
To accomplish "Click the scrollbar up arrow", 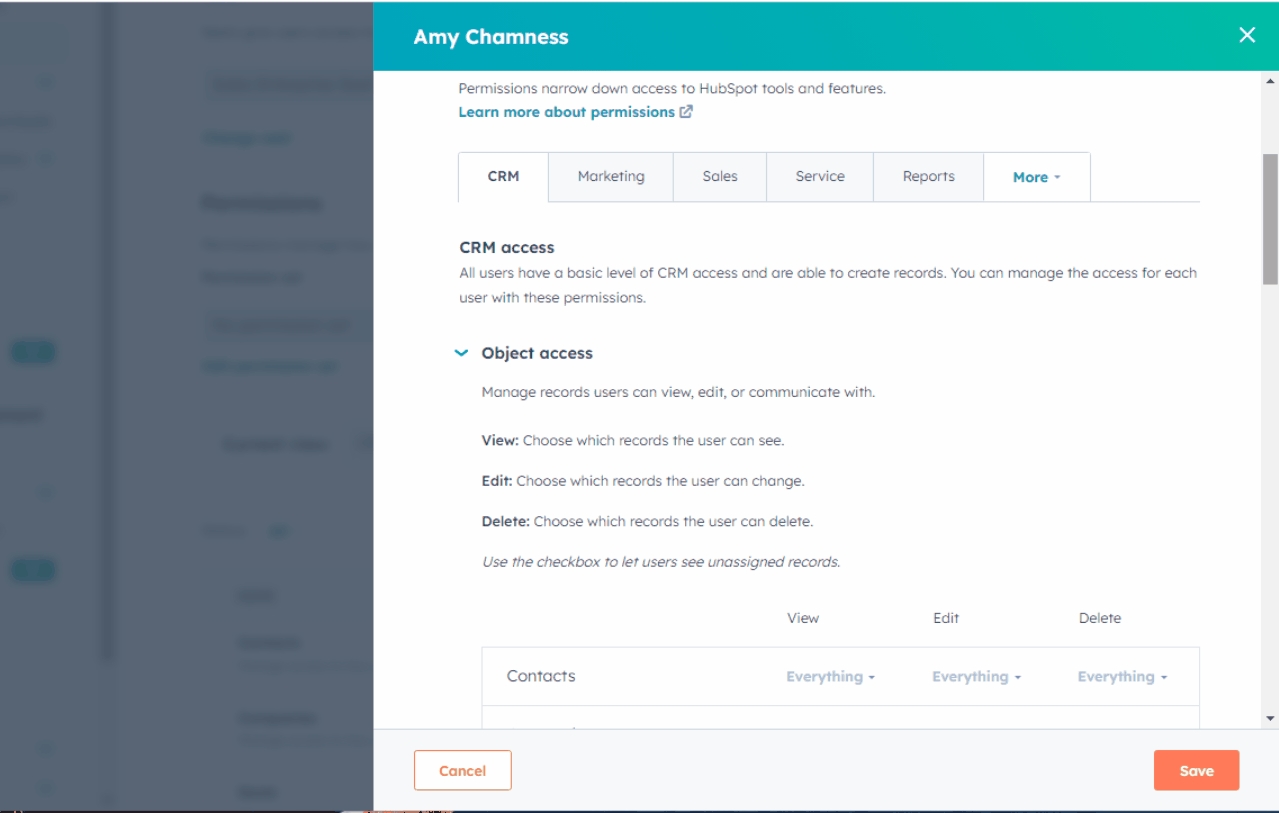I will [1268, 79].
